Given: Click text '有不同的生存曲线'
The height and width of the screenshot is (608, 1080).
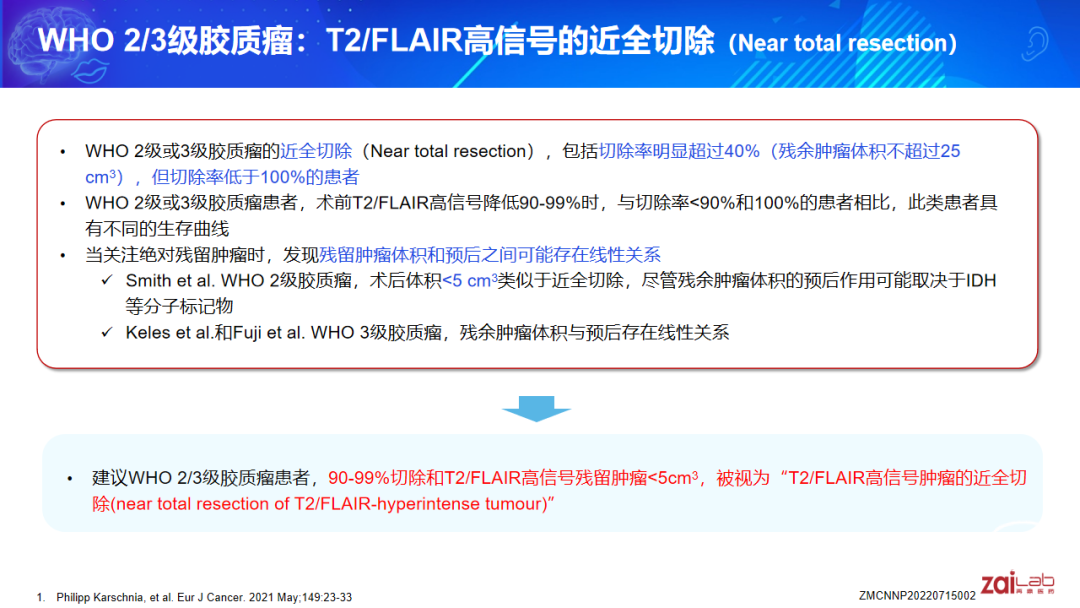Looking at the screenshot, I should 157,229.
